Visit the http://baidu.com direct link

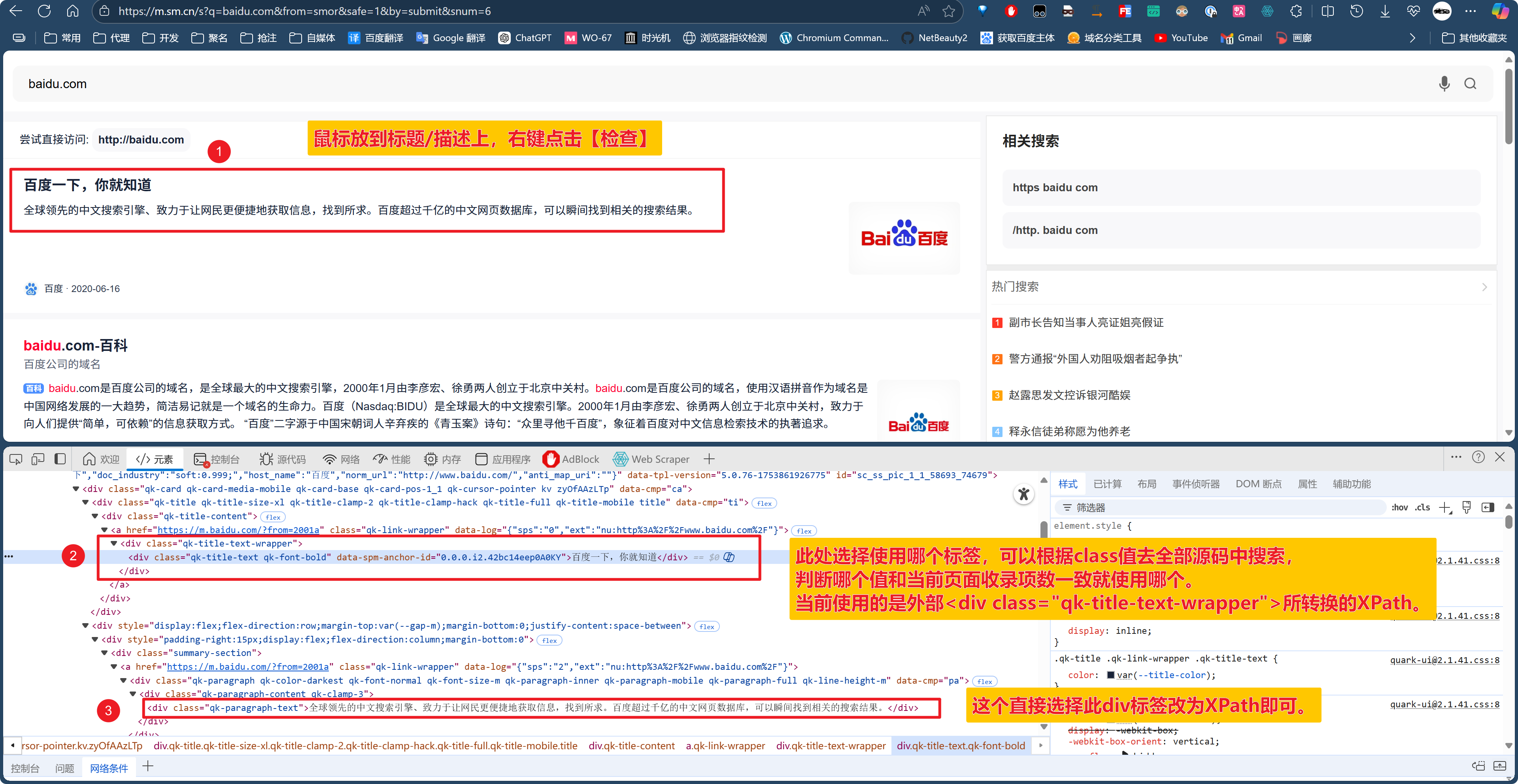pyautogui.click(x=141, y=139)
